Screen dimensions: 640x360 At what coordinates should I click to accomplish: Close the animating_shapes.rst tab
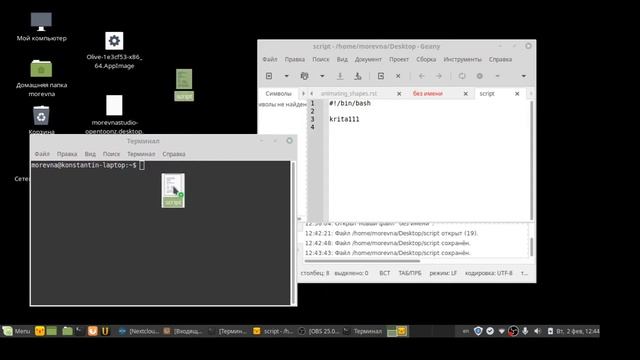pyautogui.click(x=399, y=93)
